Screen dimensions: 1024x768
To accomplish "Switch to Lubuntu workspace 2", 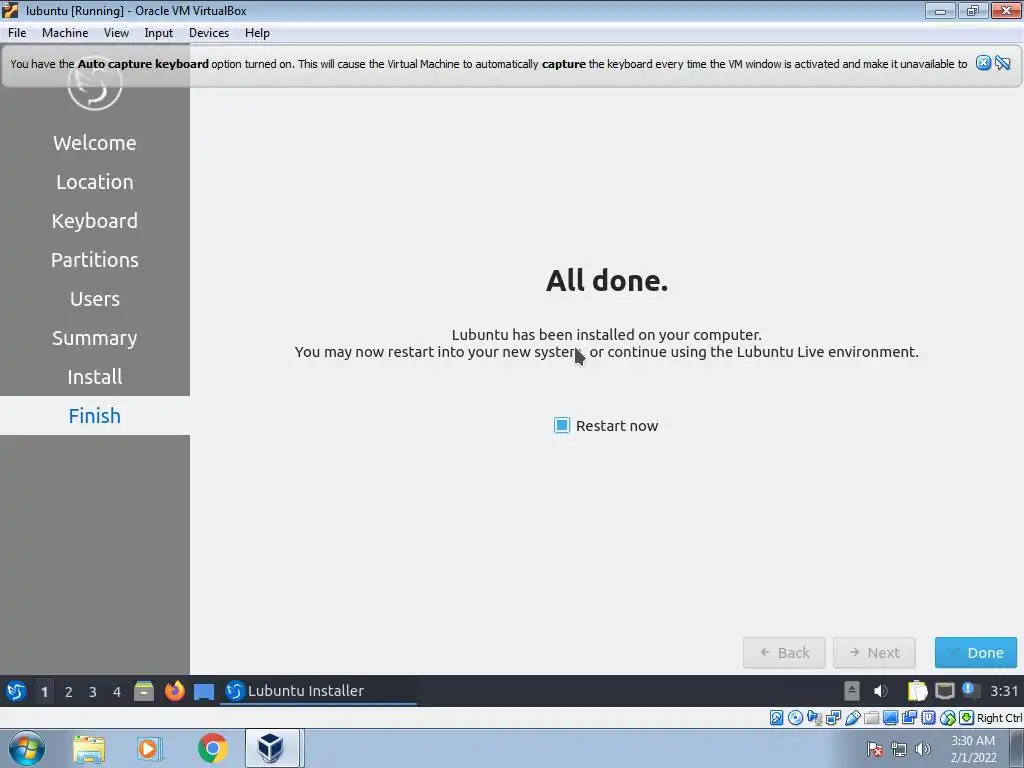I will tap(69, 691).
